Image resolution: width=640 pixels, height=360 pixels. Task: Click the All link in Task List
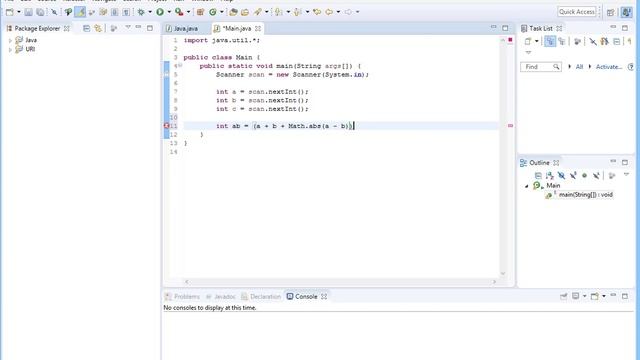pos(579,67)
